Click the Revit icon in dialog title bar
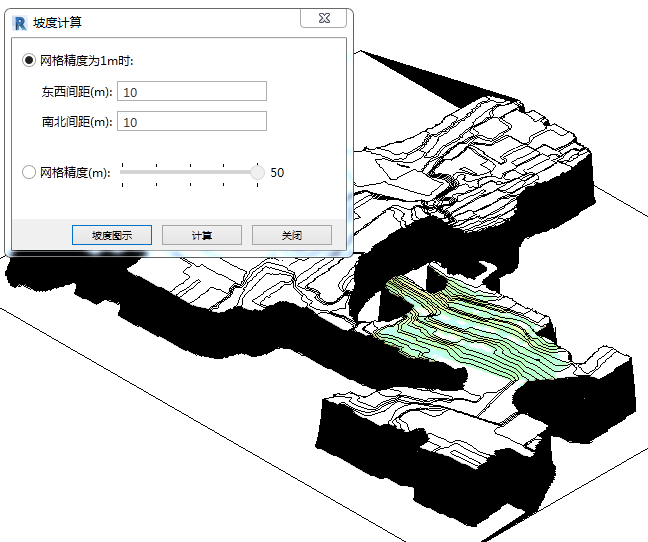648x542 pixels. click(x=19, y=20)
